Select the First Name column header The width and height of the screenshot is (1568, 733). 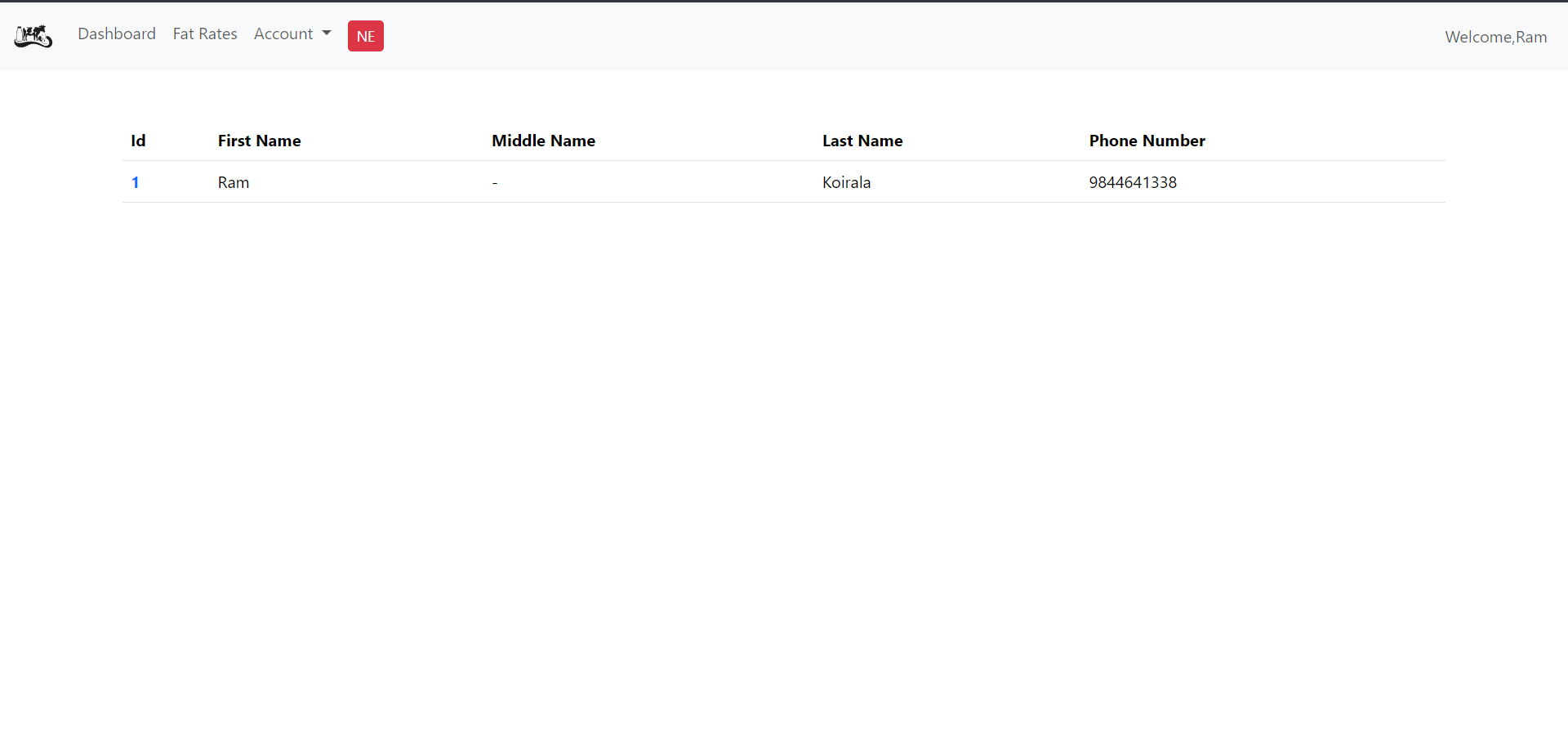click(x=260, y=141)
